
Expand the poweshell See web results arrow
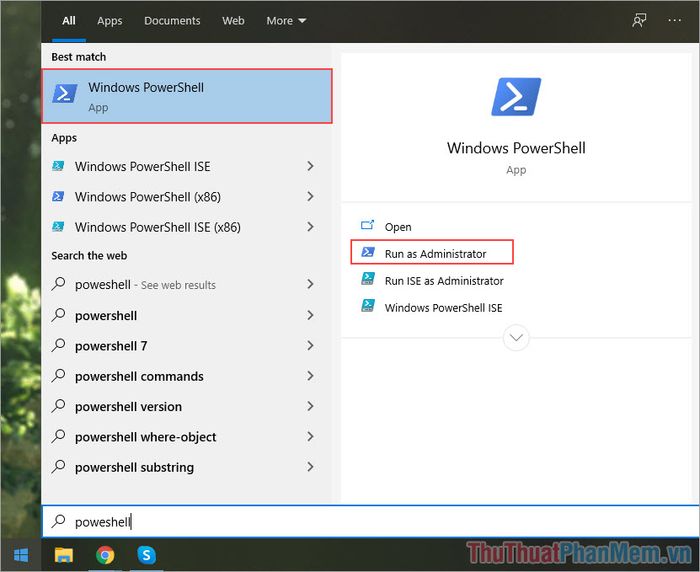click(x=310, y=284)
